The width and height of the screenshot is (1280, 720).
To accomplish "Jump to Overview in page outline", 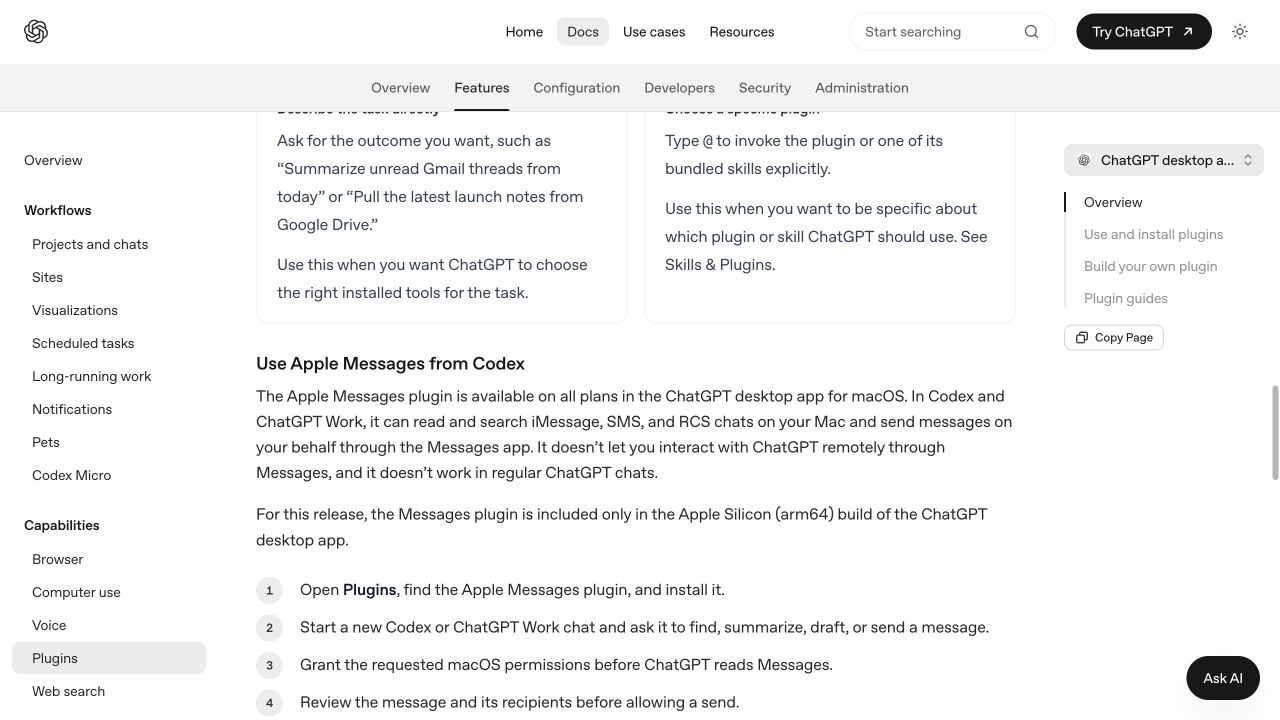I will pos(1113,202).
